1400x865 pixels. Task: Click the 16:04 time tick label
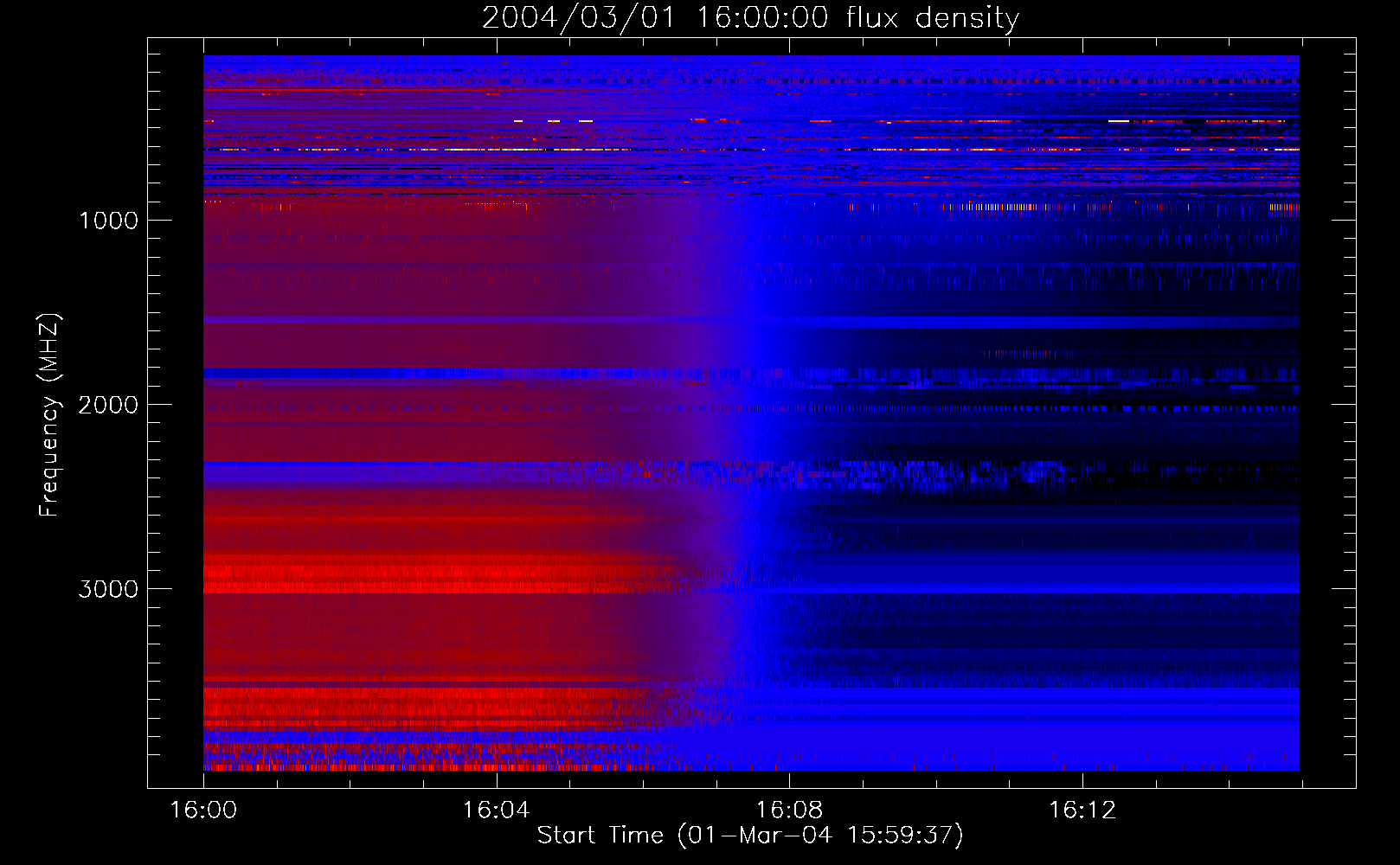pos(496,811)
